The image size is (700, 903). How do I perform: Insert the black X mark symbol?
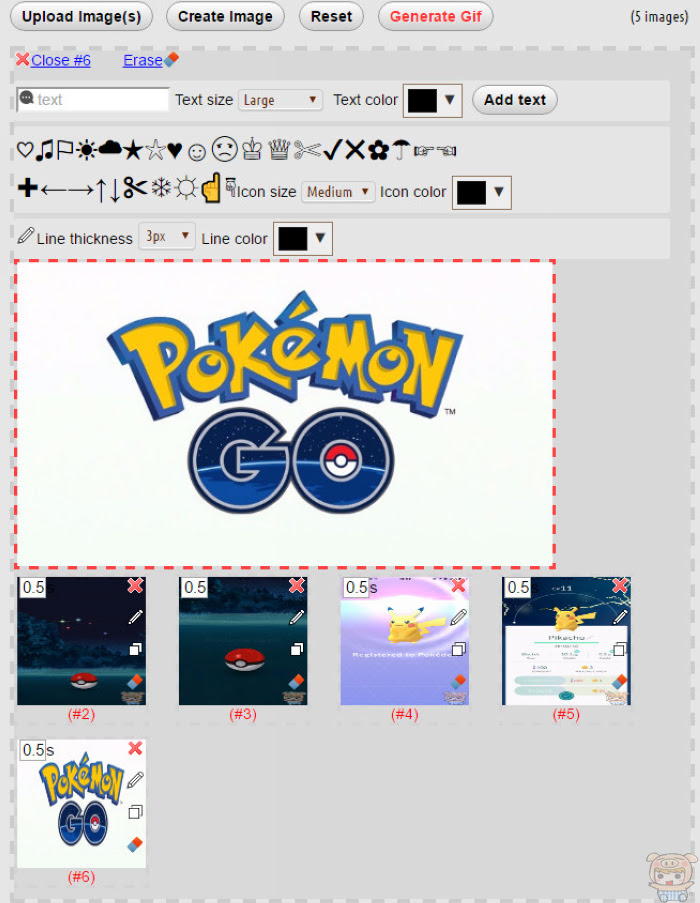coord(355,150)
